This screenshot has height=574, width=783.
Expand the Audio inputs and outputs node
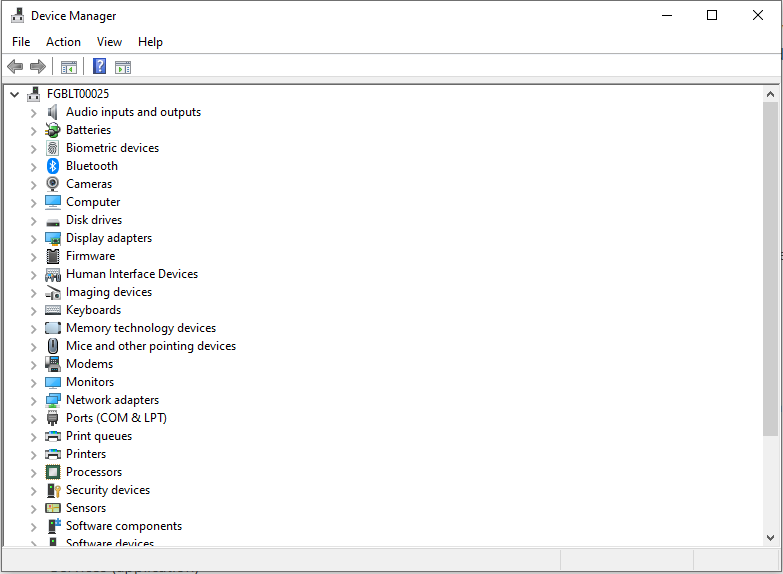tap(33, 113)
